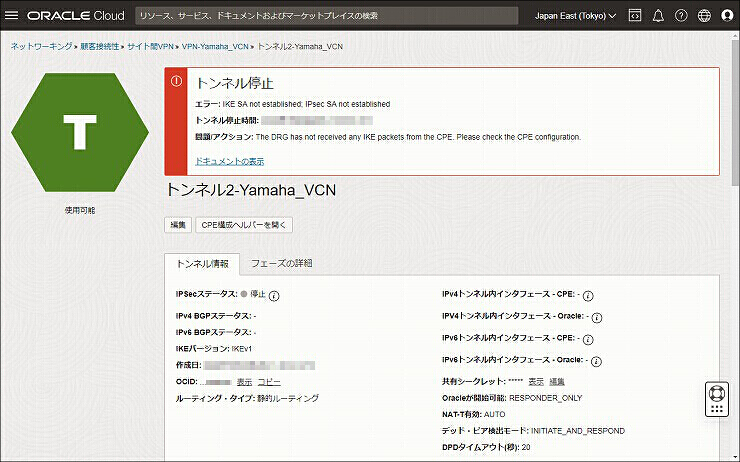Show the shared secret
This screenshot has width=740, height=462.
[x=536, y=381]
